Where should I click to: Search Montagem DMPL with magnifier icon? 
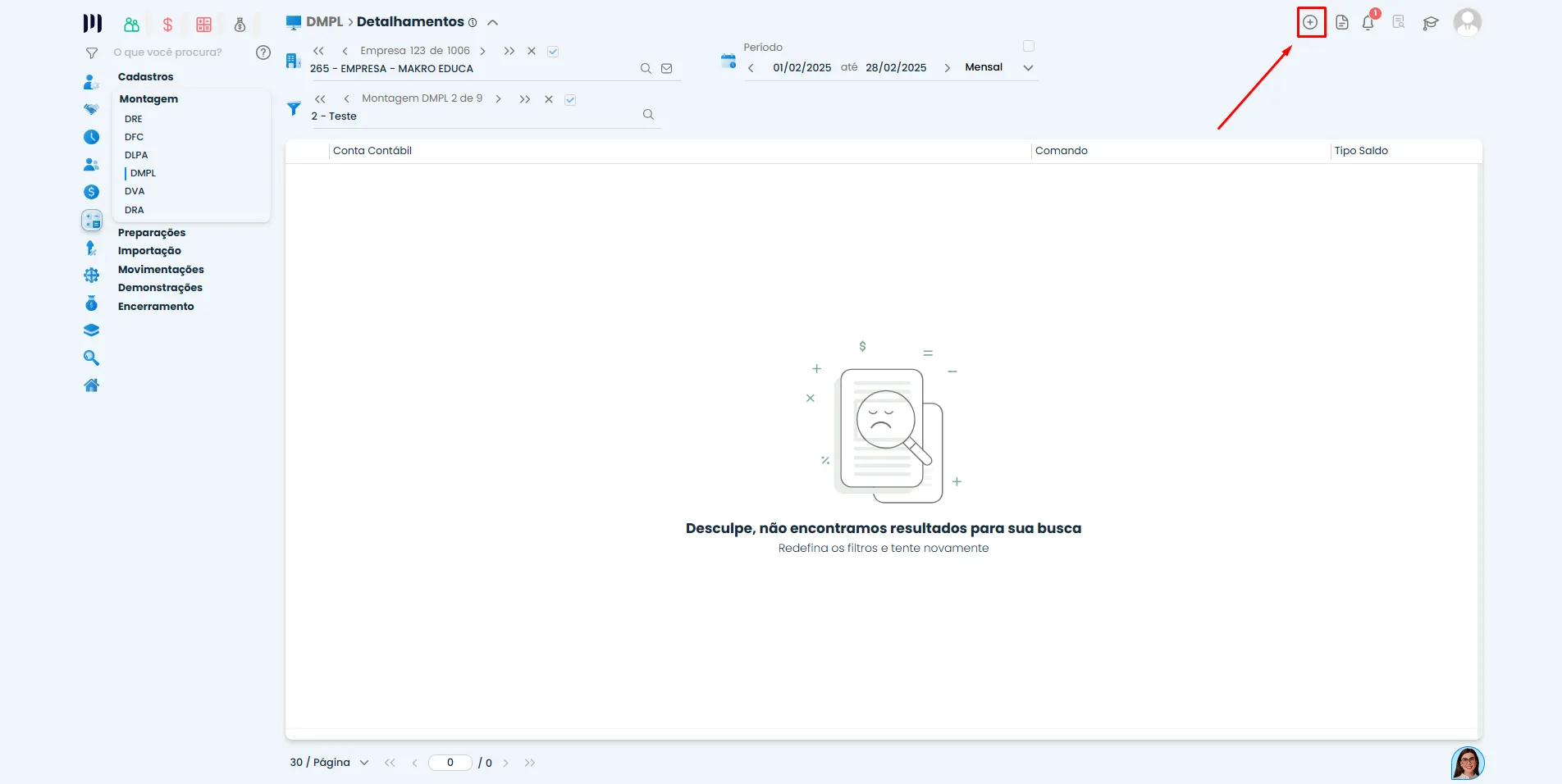648,115
